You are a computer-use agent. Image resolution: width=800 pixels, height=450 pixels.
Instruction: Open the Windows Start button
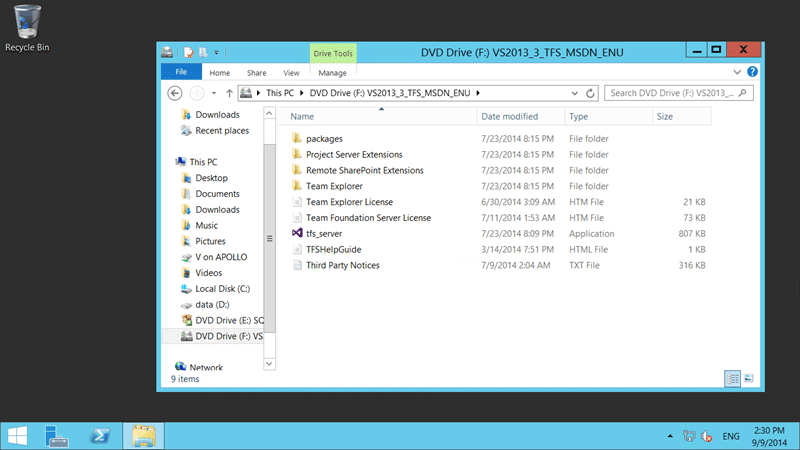click(x=18, y=436)
